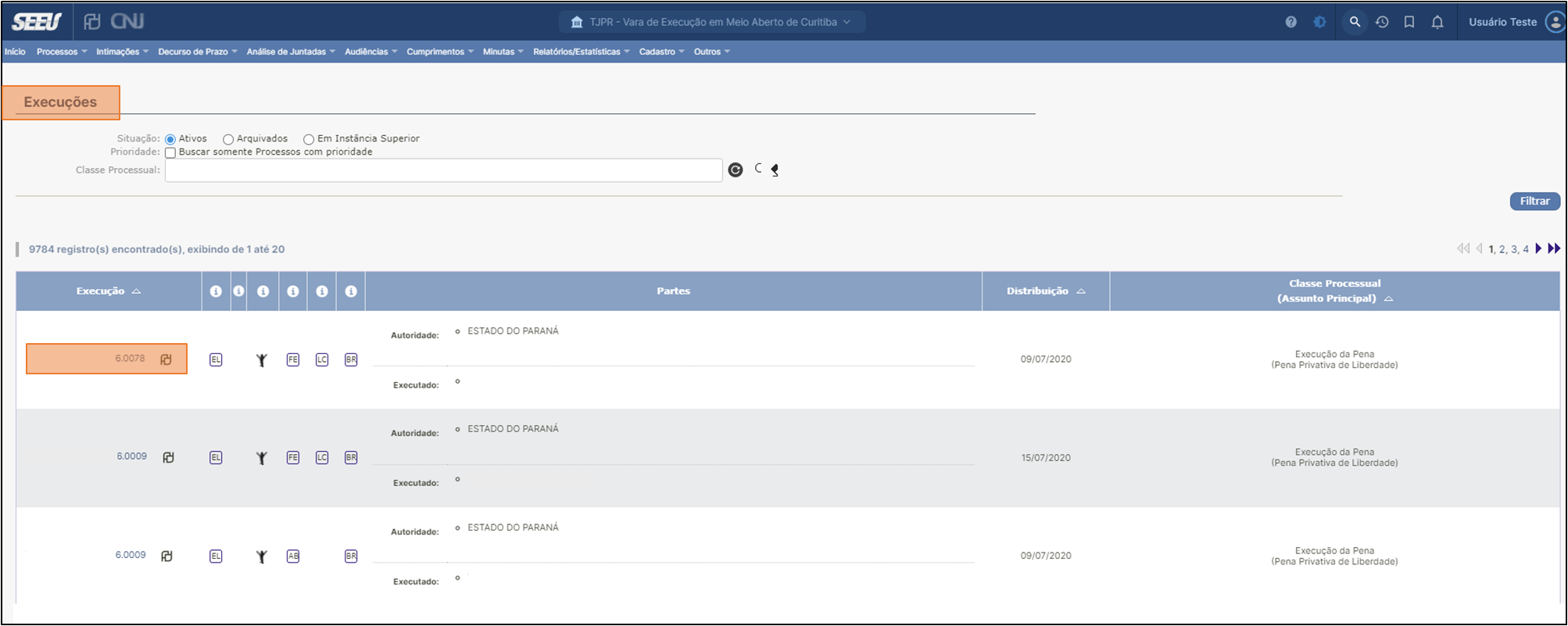Open the Audiências menu
The image size is (1568, 626).
click(371, 52)
